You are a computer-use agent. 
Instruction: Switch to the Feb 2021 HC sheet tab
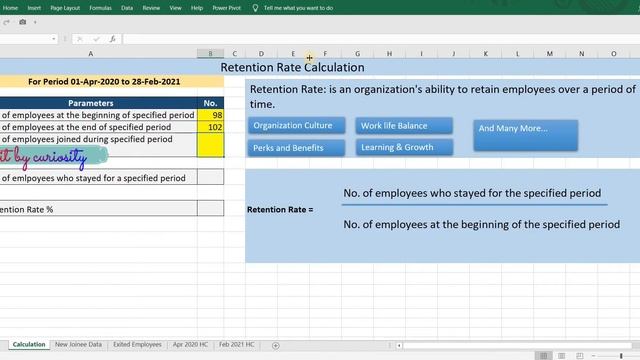(237, 344)
